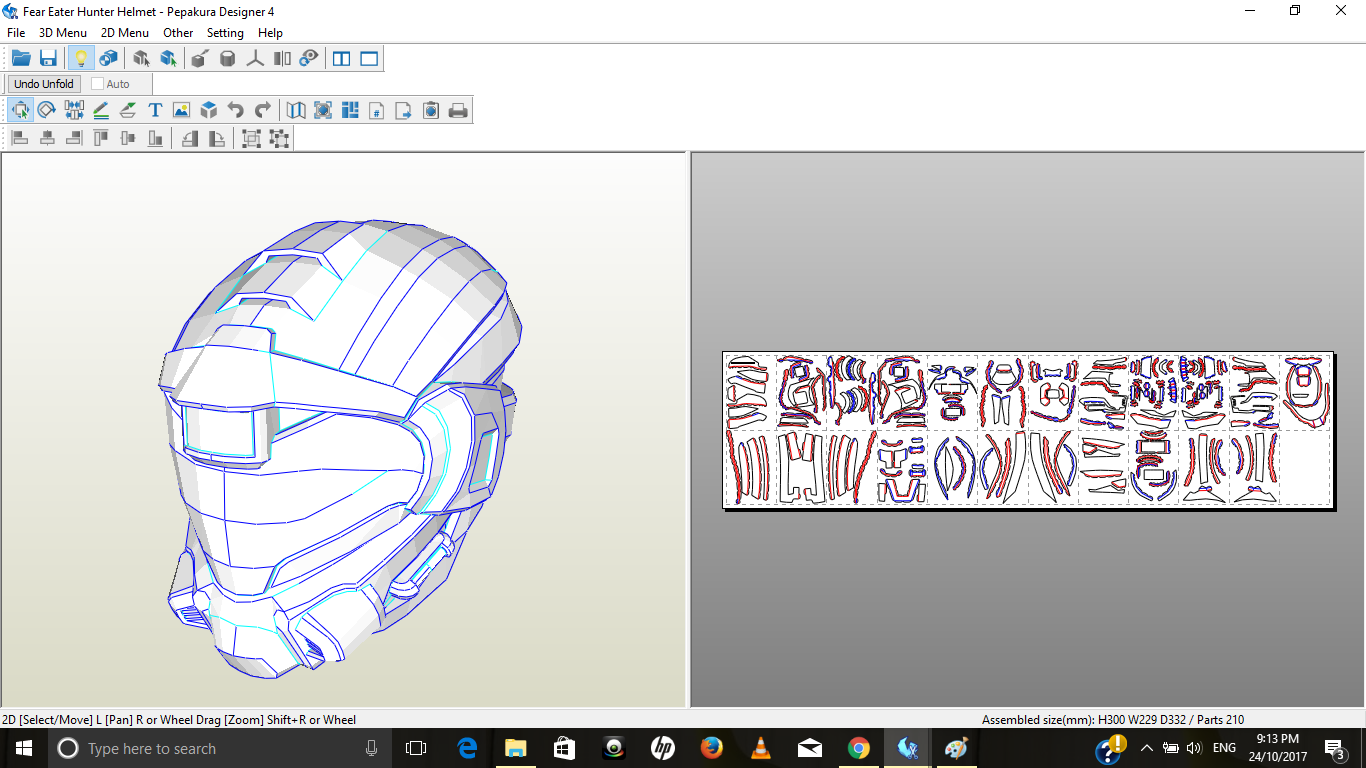The image size is (1366, 768).
Task: Click the 'Type here to search' taskbar box
Action: coord(221,748)
